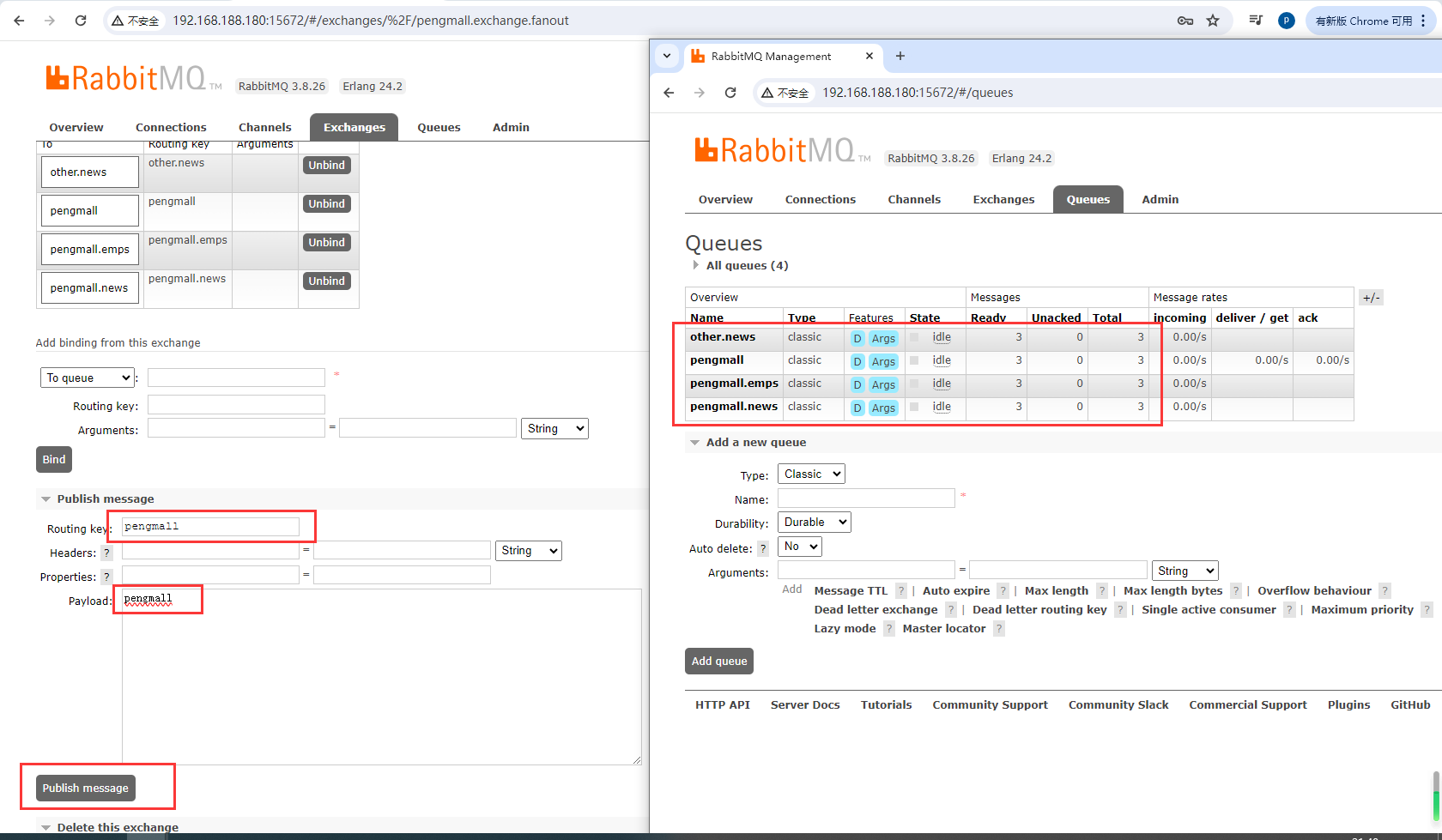Open help for Auto delete
This screenshot has height=840, width=1442.
(763, 548)
